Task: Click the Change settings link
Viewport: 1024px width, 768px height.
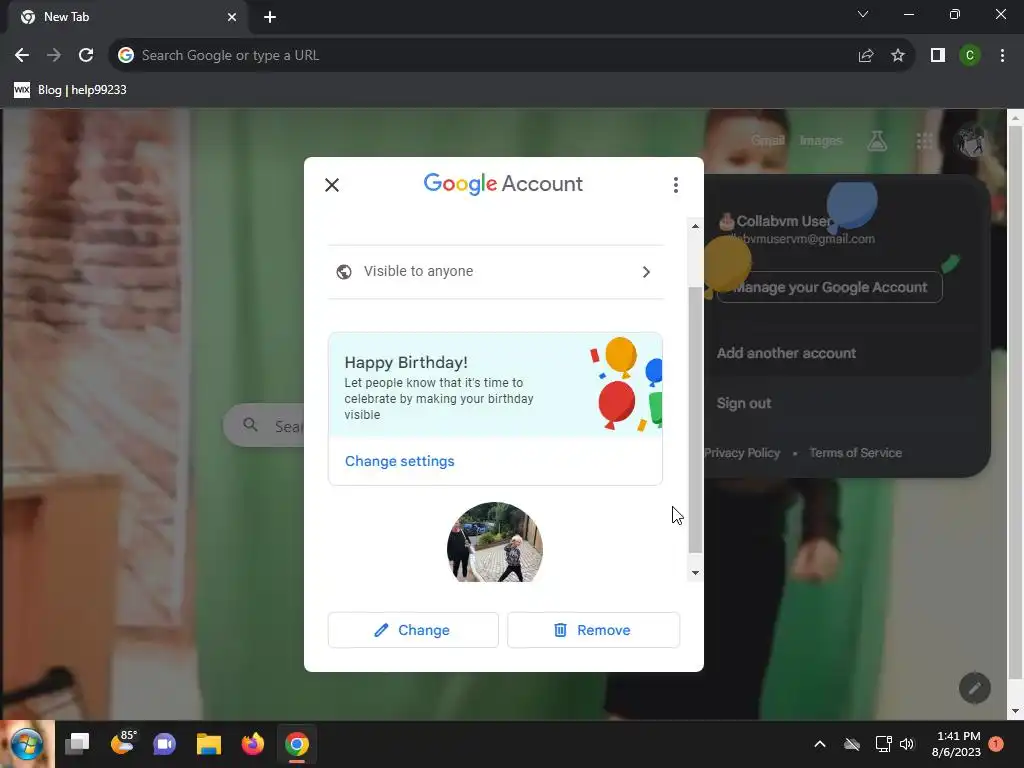Action: 400,461
